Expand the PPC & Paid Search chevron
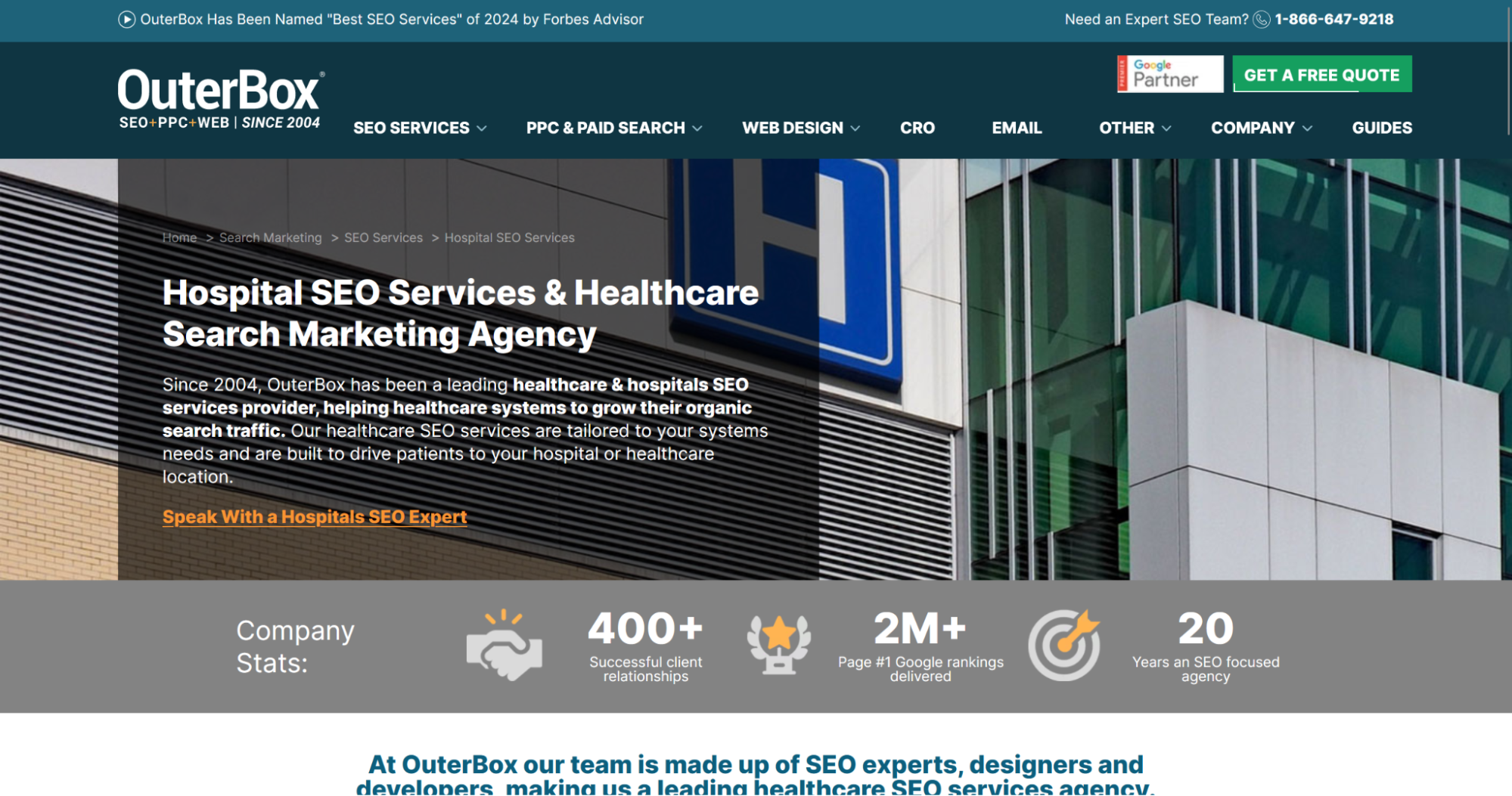The width and height of the screenshot is (1512, 796). click(697, 129)
